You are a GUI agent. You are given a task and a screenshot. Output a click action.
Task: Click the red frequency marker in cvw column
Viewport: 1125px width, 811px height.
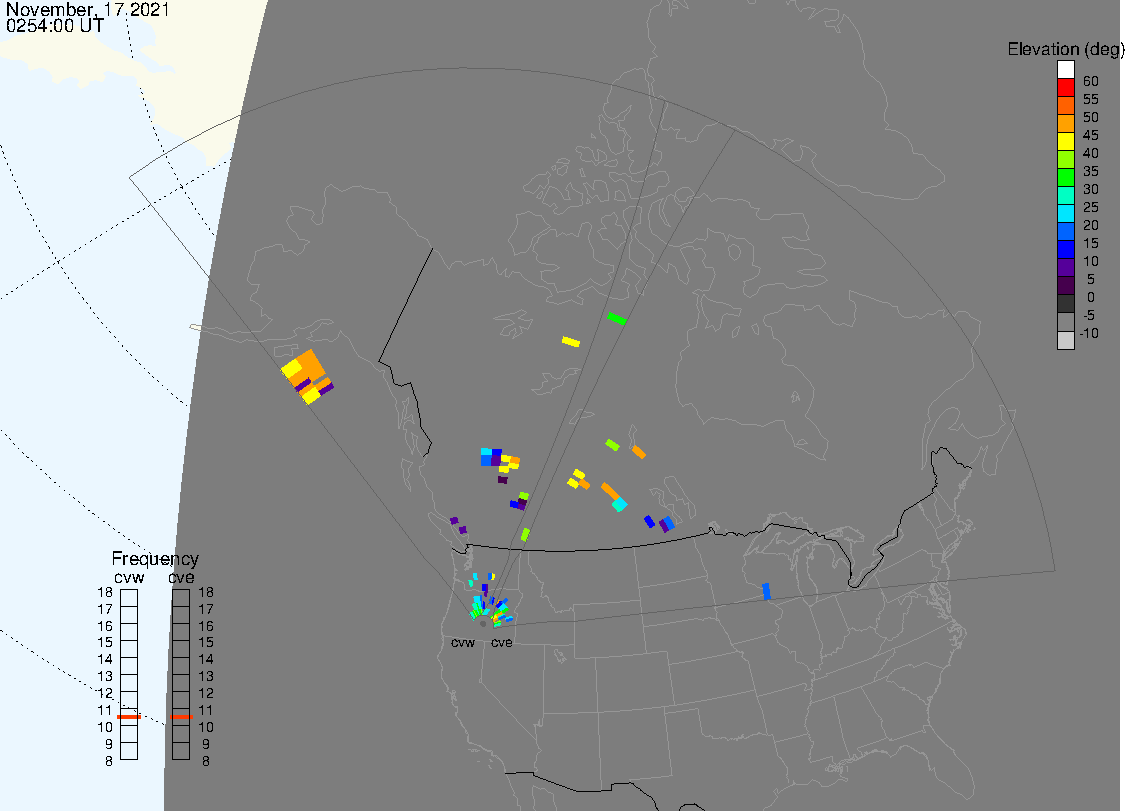[x=129, y=717]
